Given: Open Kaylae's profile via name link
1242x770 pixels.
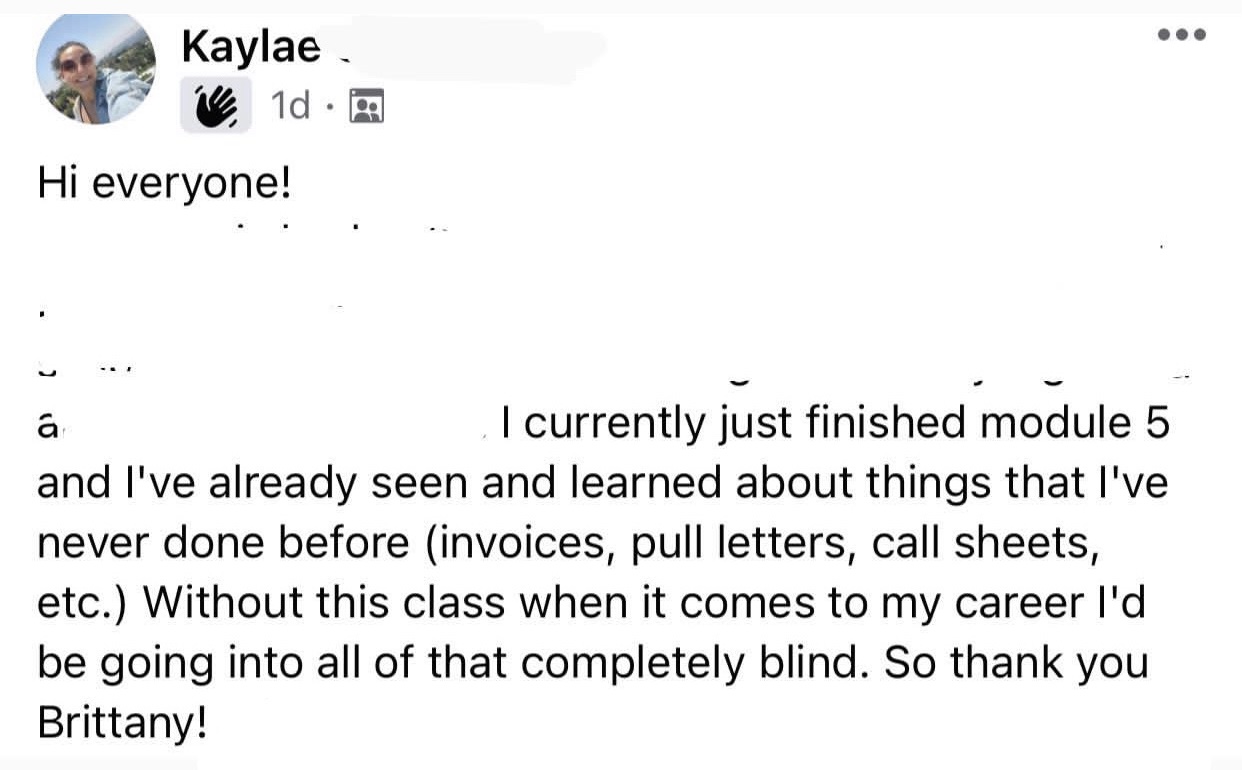Looking at the screenshot, I should tap(250, 45).
